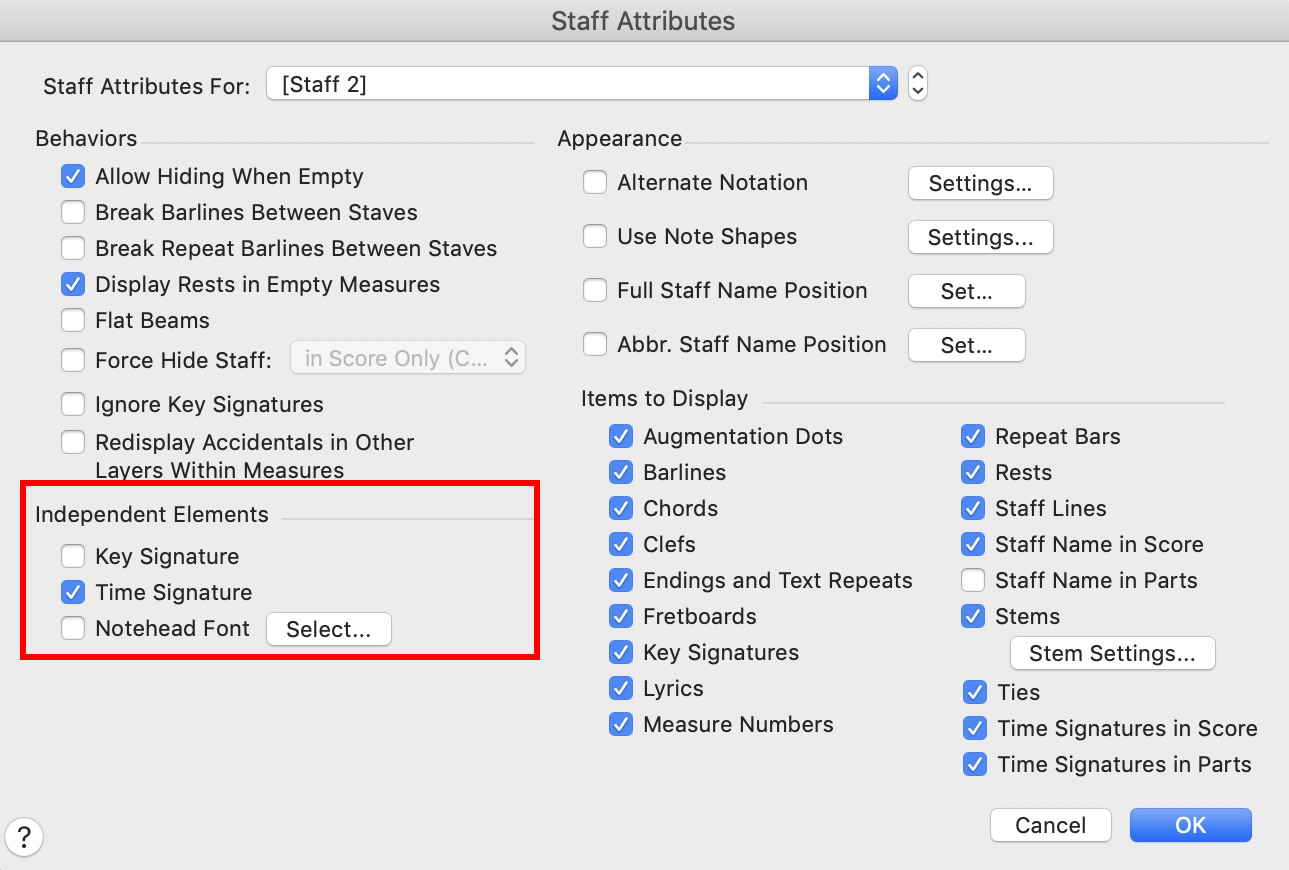Click the Help question mark button
1289x870 pixels.
pyautogui.click(x=24, y=837)
